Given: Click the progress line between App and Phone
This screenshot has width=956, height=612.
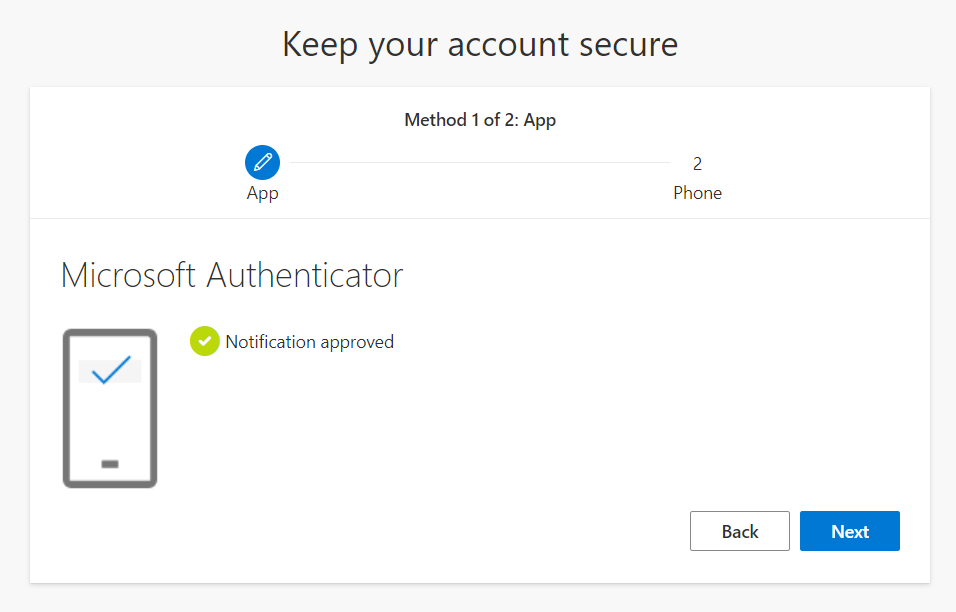Looking at the screenshot, I should [480, 163].
